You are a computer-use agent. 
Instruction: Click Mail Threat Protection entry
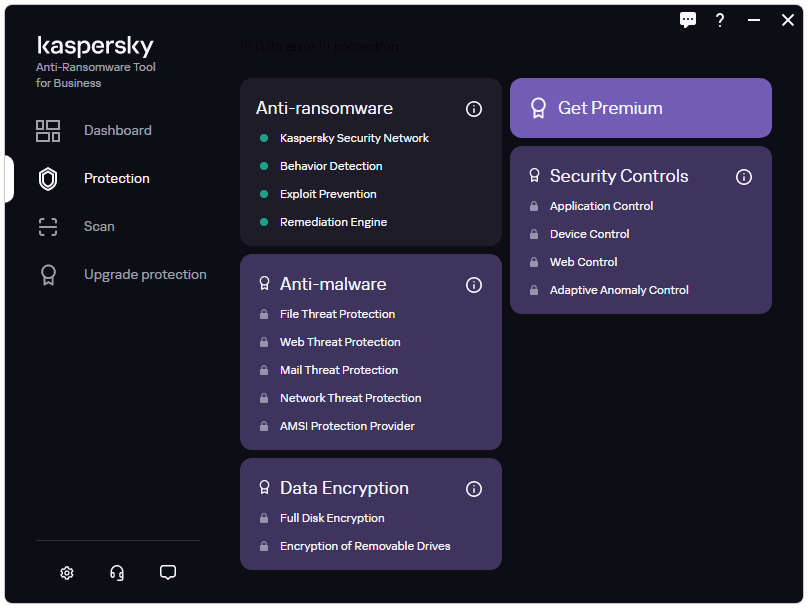(x=339, y=370)
